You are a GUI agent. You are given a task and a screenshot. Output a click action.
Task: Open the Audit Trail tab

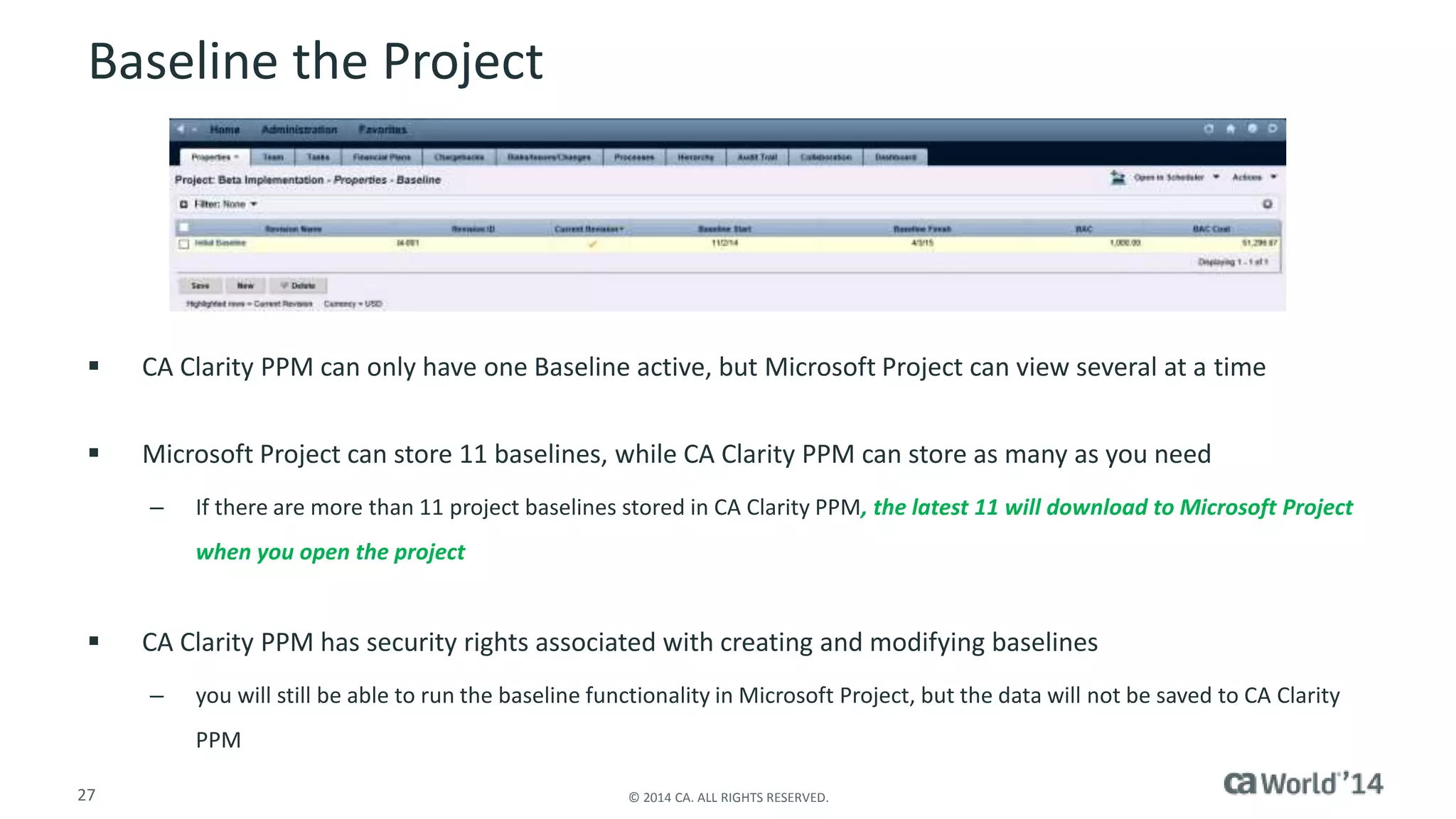click(757, 157)
